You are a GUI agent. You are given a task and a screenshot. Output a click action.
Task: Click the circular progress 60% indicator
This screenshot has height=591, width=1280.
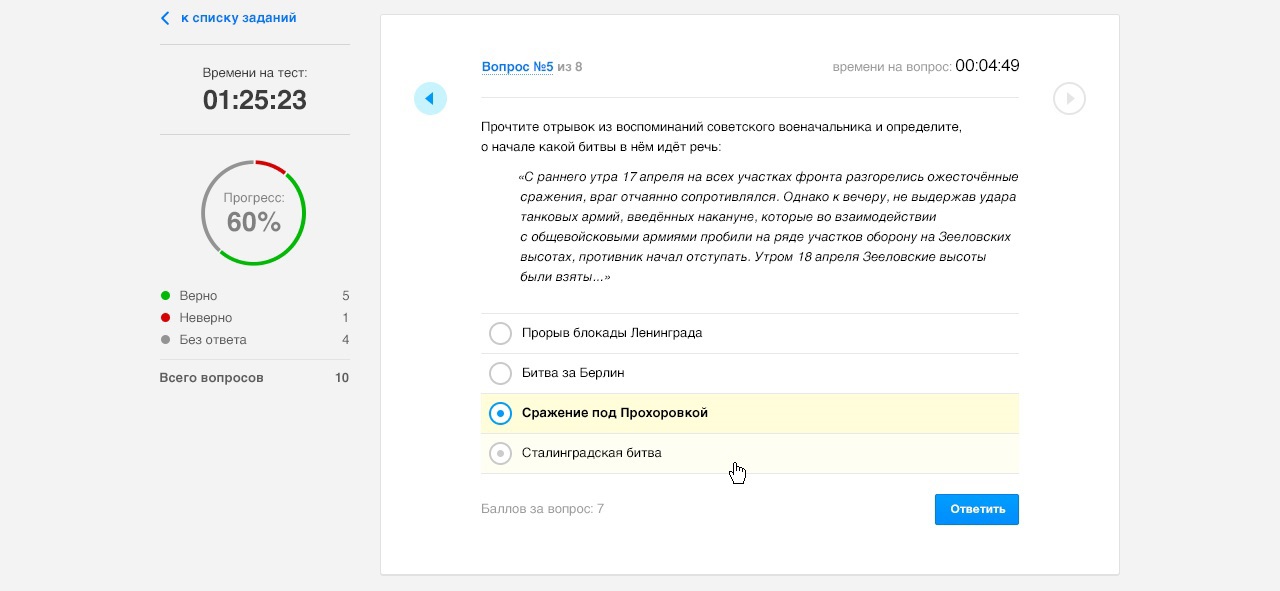pos(254,213)
